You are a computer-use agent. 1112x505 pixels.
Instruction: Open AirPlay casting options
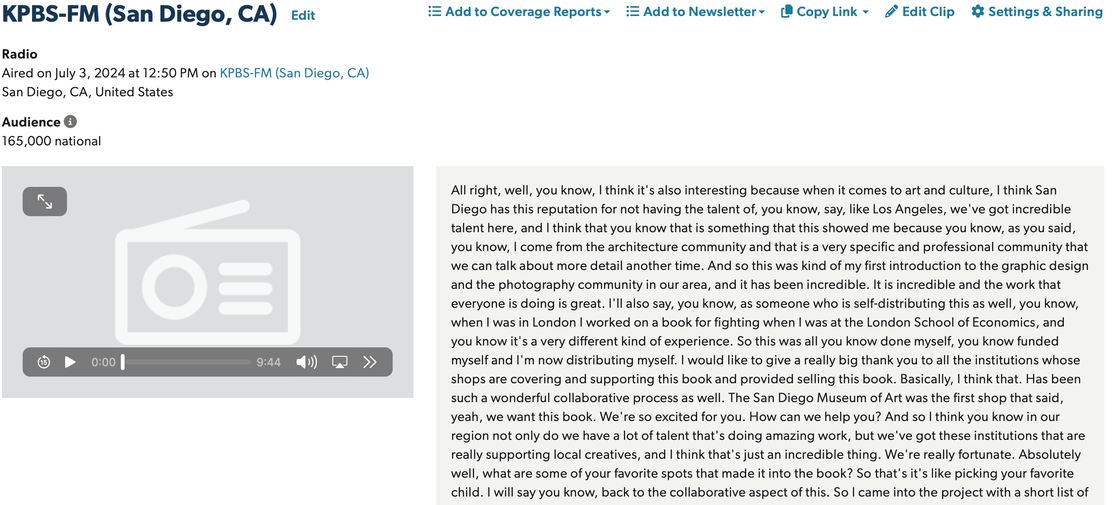coord(340,362)
